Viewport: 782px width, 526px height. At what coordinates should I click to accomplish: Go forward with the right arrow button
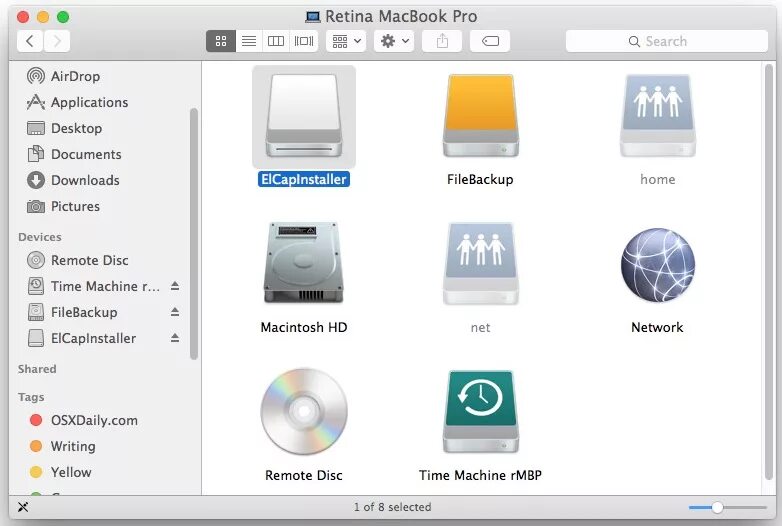pyautogui.click(x=57, y=41)
